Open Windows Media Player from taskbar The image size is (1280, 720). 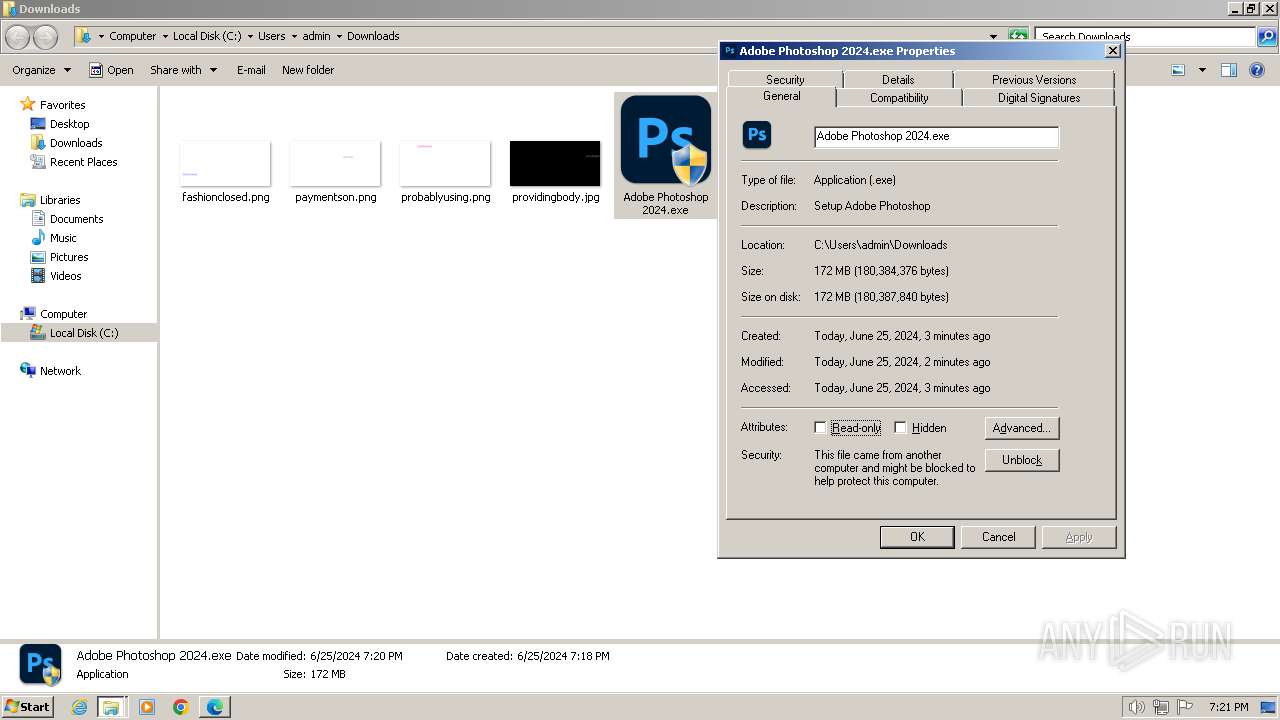(147, 707)
